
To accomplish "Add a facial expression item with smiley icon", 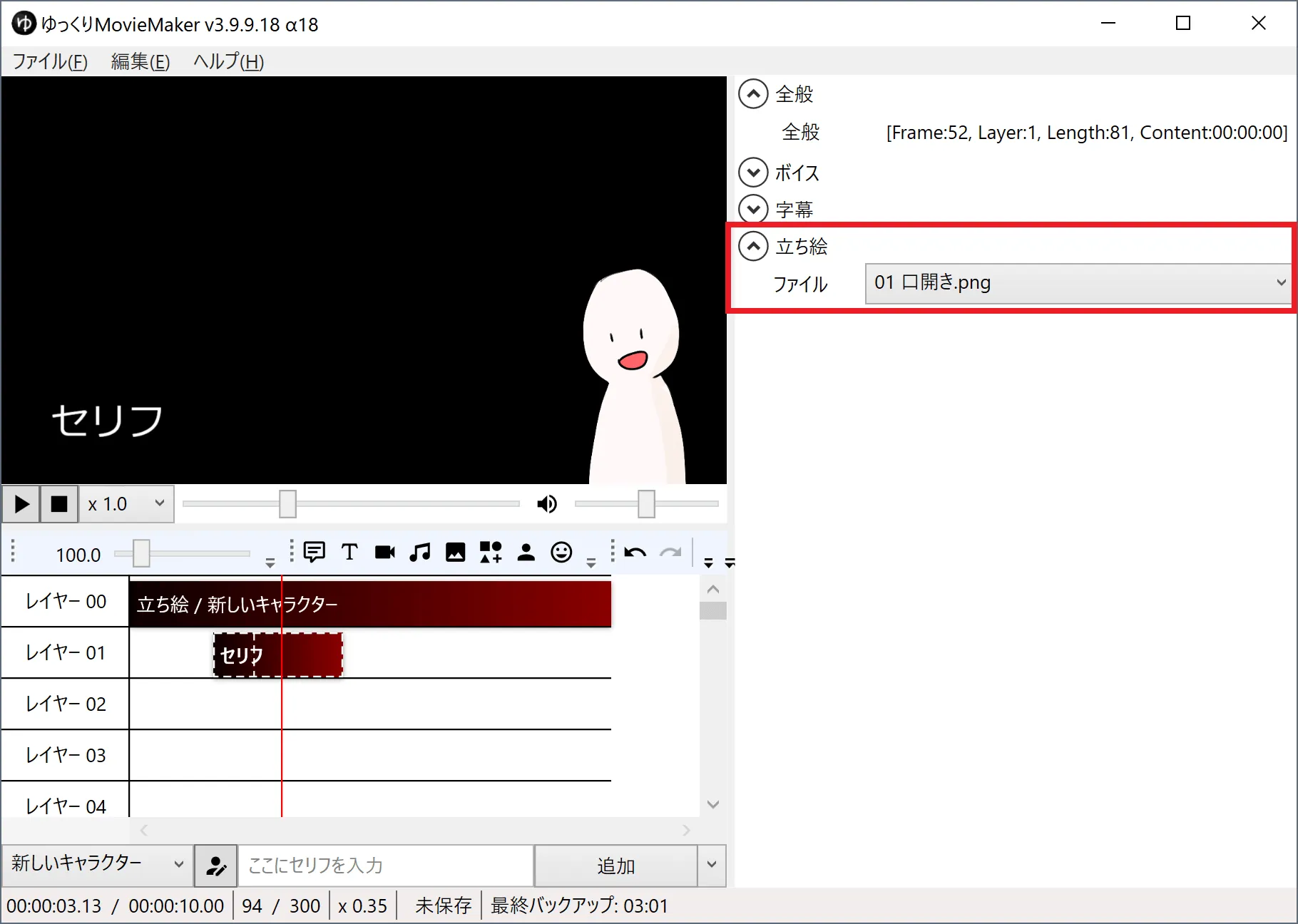I will coord(561,553).
